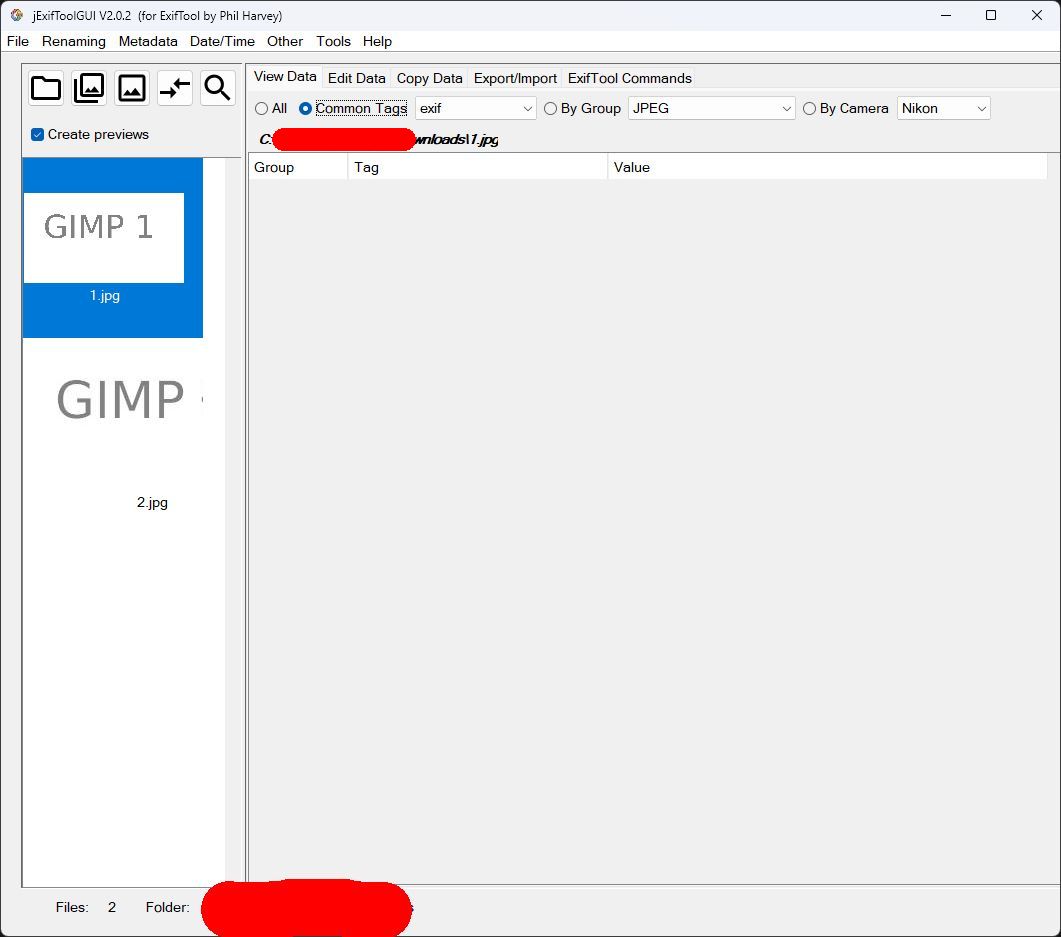Click the load multiple images icon
This screenshot has height=937, width=1061.
point(89,88)
